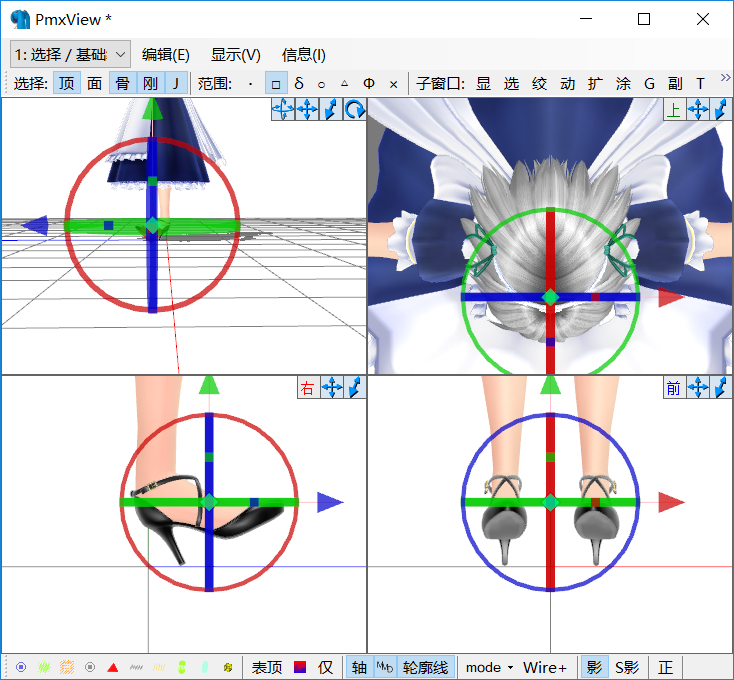Click perspective view rotate icon
This screenshot has width=734, height=680.
click(x=355, y=110)
